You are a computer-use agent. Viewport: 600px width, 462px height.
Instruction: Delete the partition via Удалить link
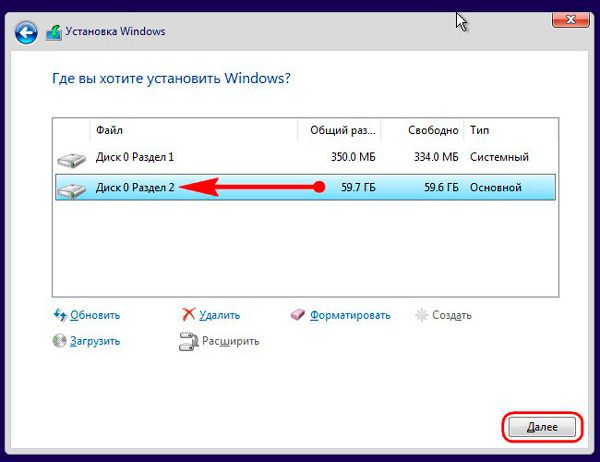[x=219, y=315]
